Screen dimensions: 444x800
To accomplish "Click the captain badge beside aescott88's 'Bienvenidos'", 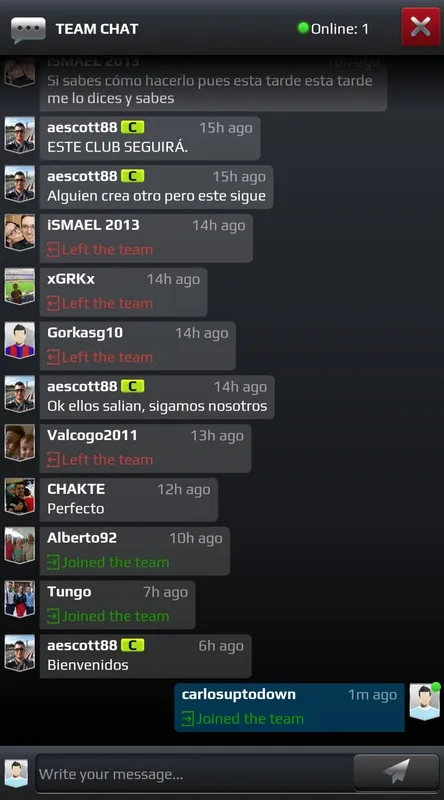I will coord(133,645).
